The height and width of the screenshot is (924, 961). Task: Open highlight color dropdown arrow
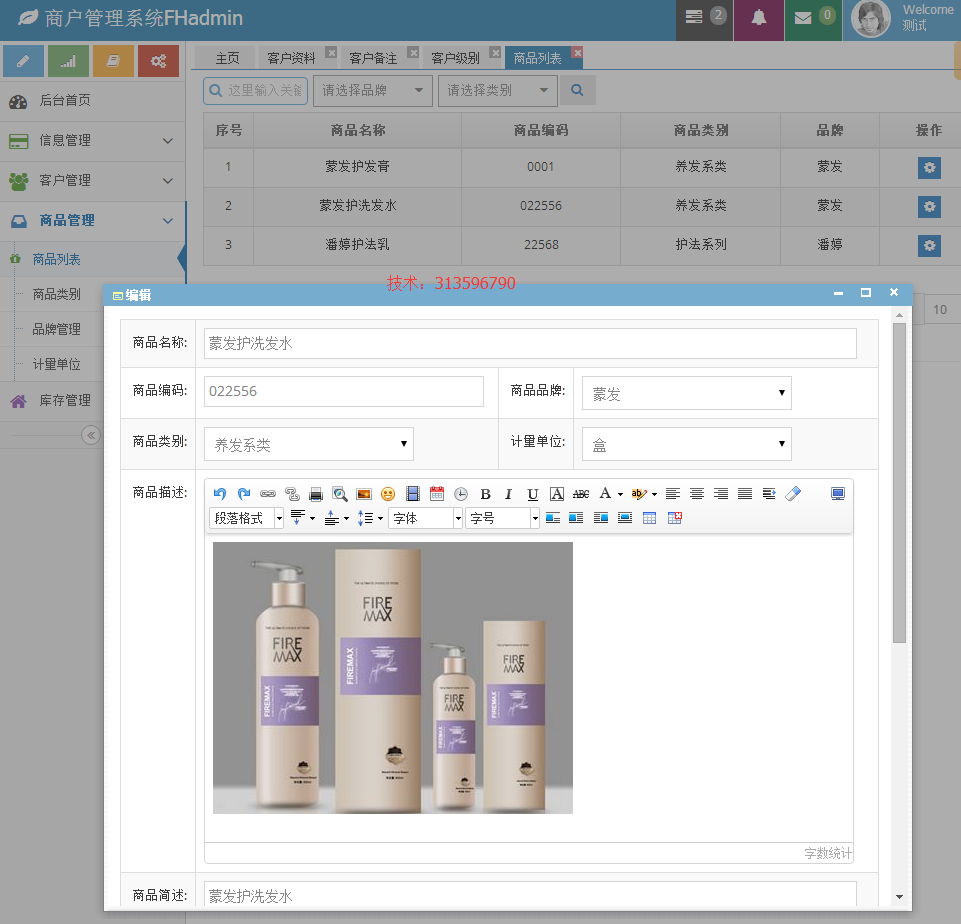point(655,494)
